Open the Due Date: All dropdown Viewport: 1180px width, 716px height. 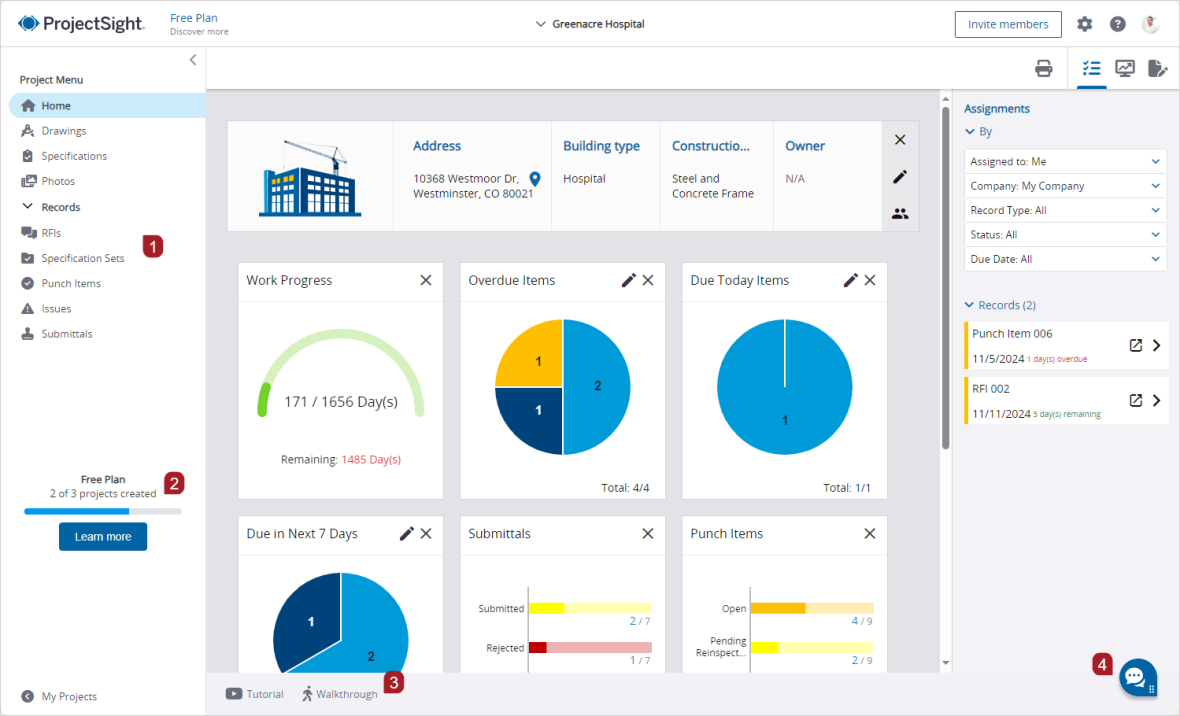1065,259
